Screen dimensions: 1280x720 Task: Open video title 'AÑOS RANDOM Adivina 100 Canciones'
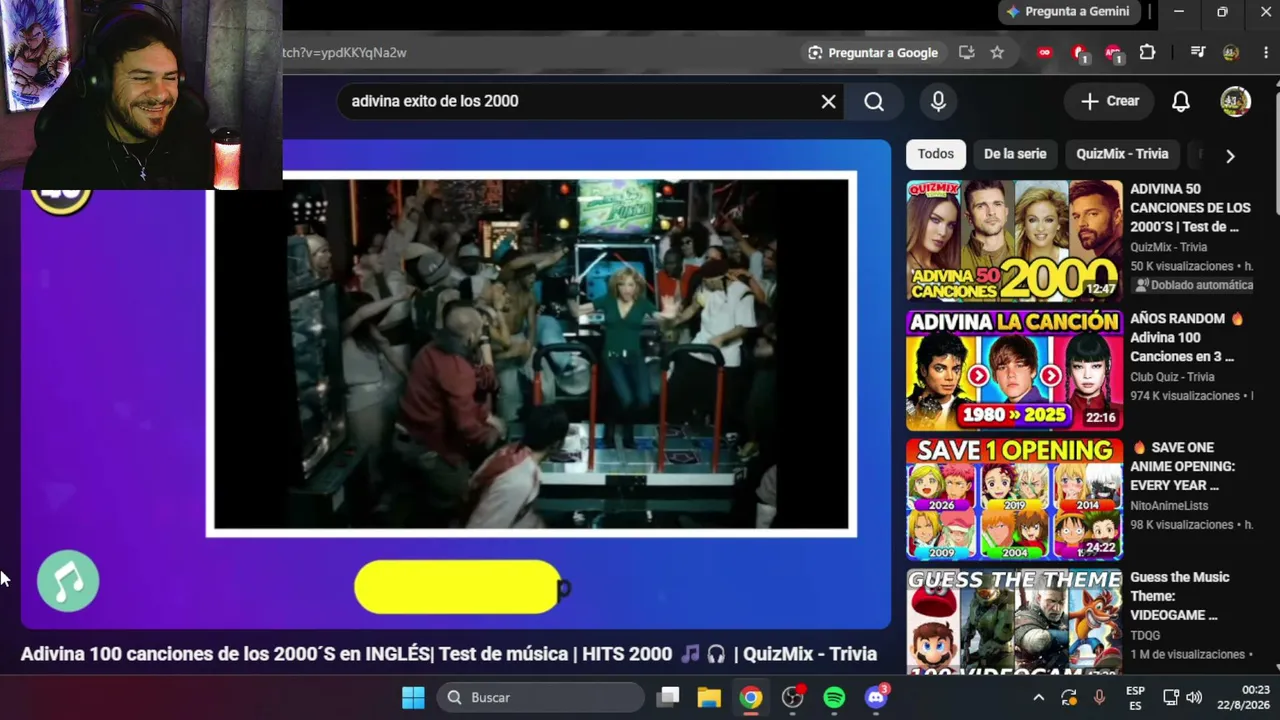pyautogui.click(x=1187, y=337)
